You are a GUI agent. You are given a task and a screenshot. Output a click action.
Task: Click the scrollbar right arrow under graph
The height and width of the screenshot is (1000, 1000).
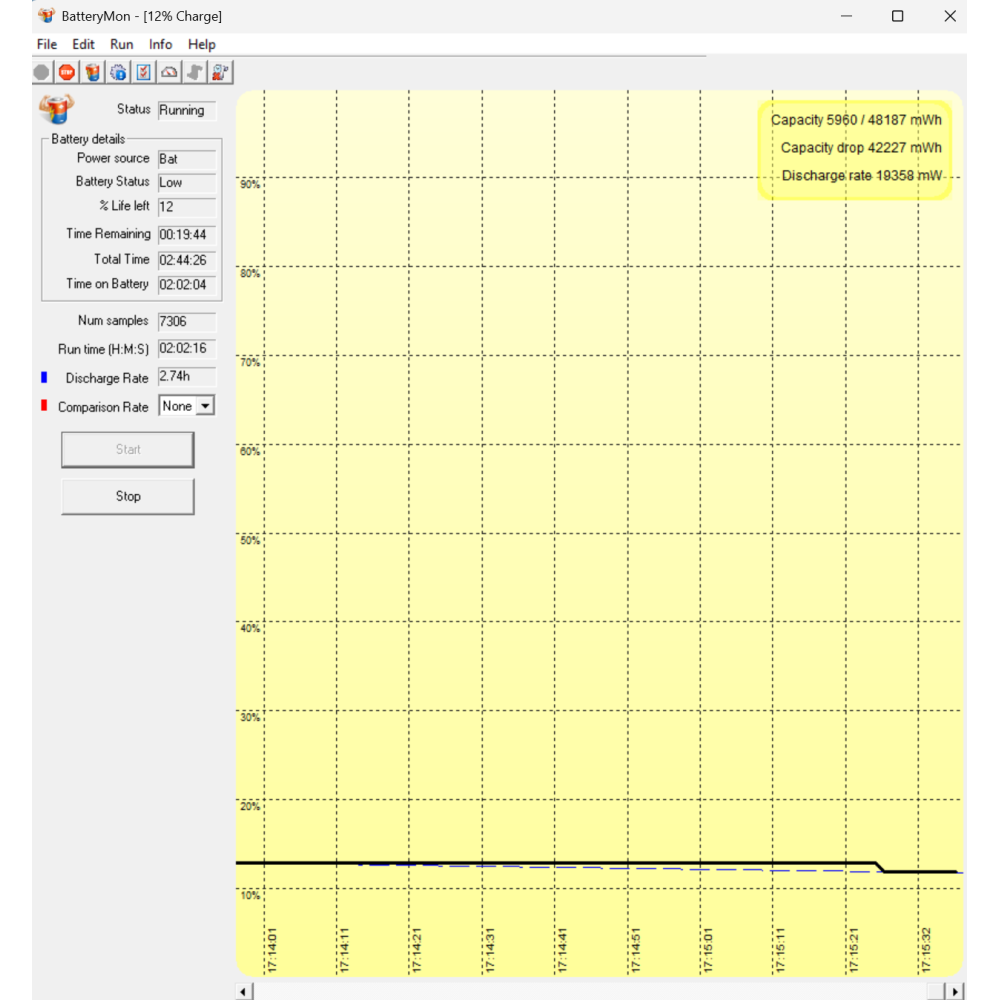956,991
